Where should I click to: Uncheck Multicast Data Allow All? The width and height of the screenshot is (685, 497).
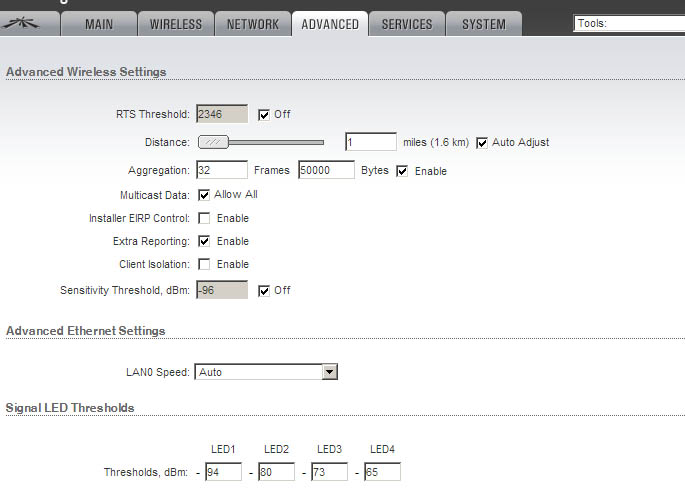click(204, 195)
